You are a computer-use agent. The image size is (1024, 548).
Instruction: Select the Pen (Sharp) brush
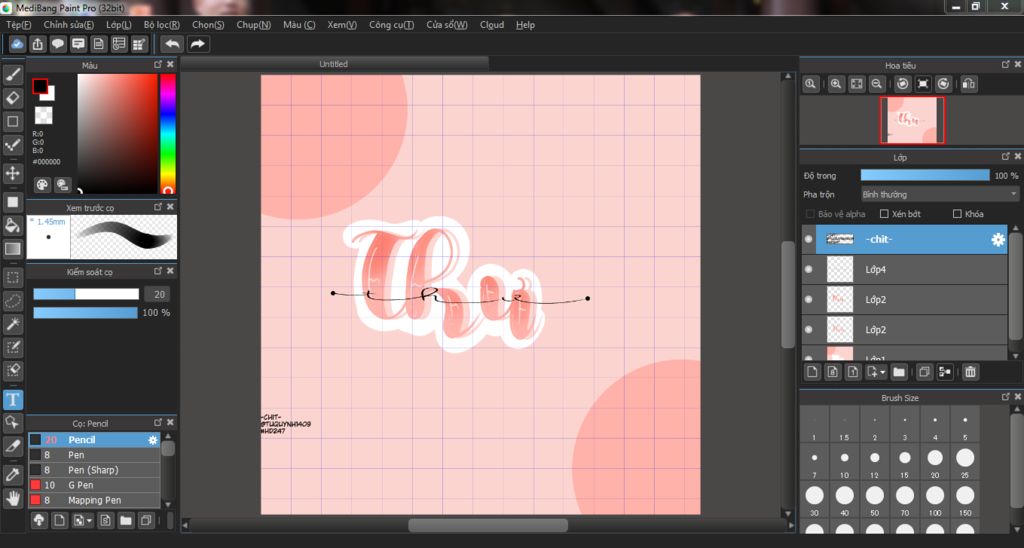(x=93, y=470)
